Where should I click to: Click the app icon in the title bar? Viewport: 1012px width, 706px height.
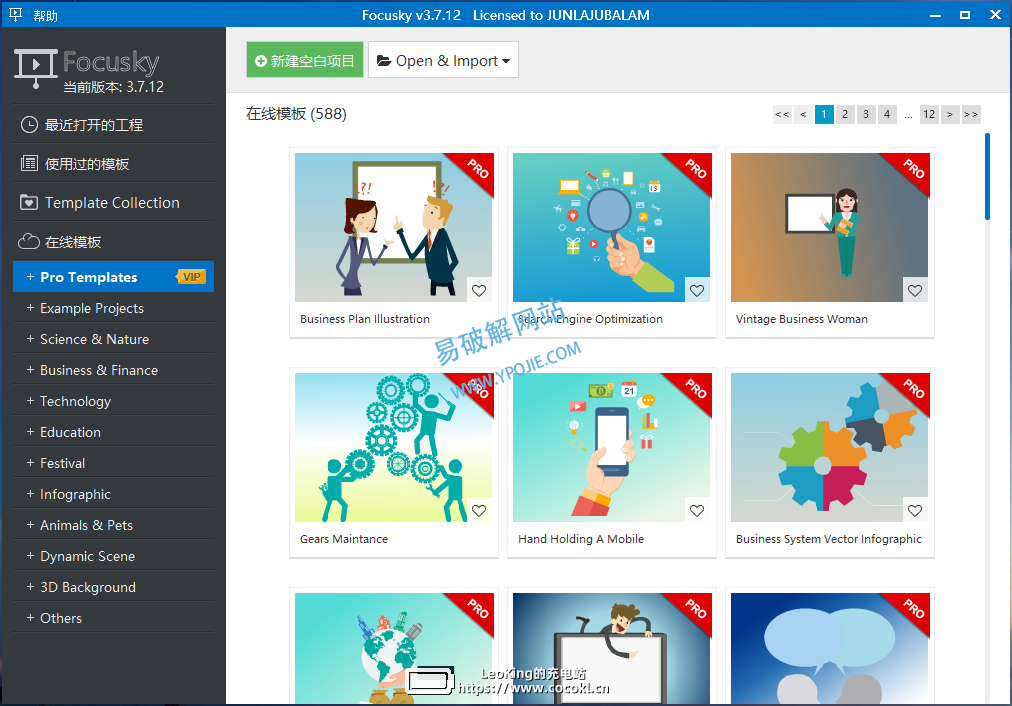tap(16, 15)
